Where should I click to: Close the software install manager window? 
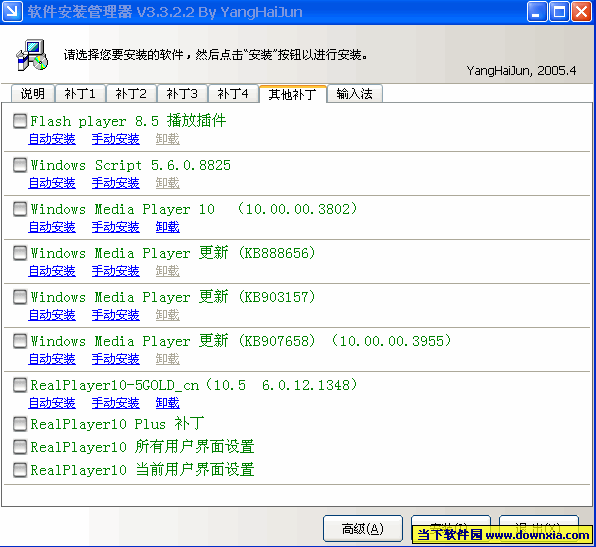tap(582, 12)
